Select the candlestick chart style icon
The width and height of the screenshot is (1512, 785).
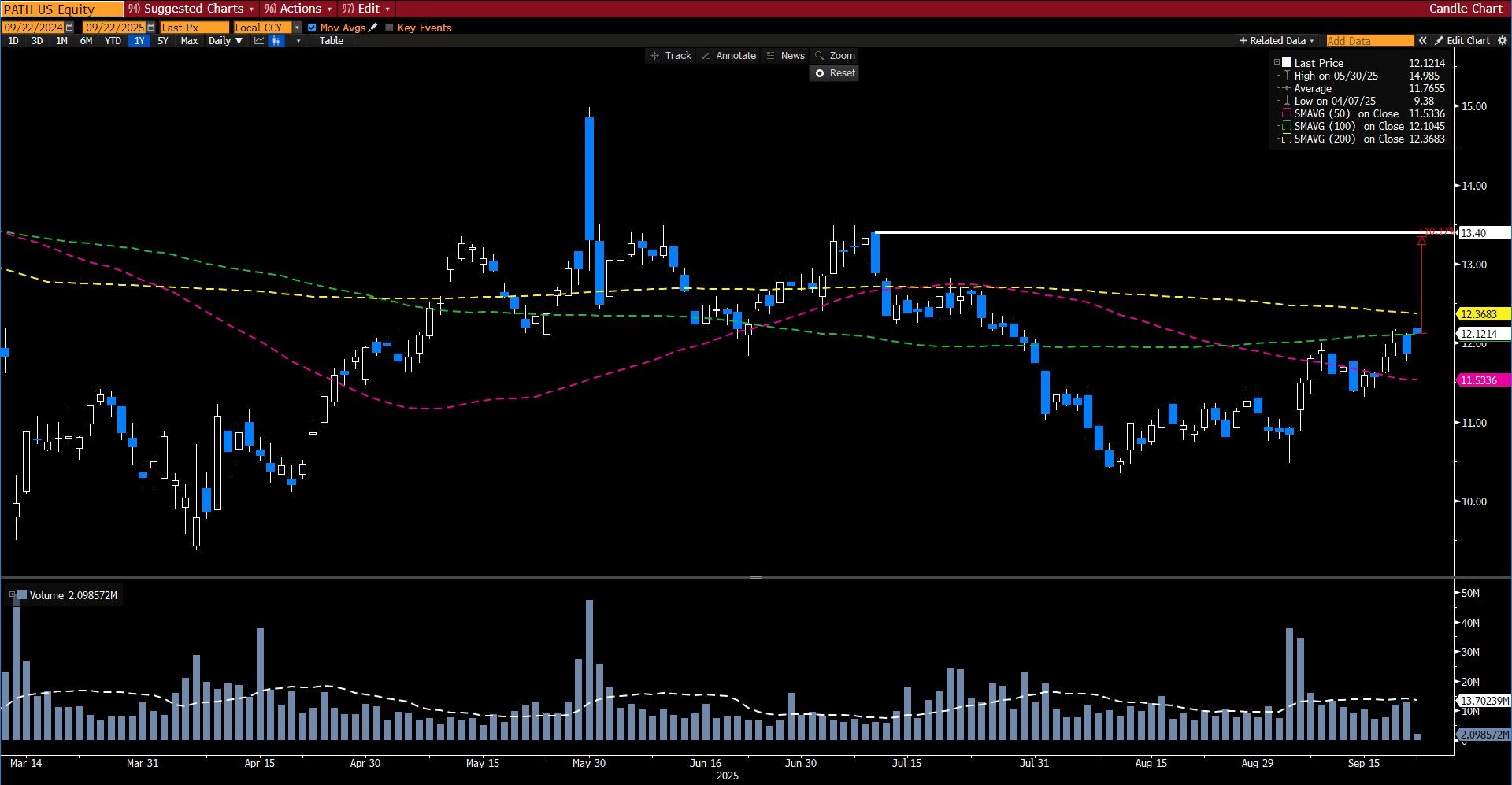[x=276, y=41]
